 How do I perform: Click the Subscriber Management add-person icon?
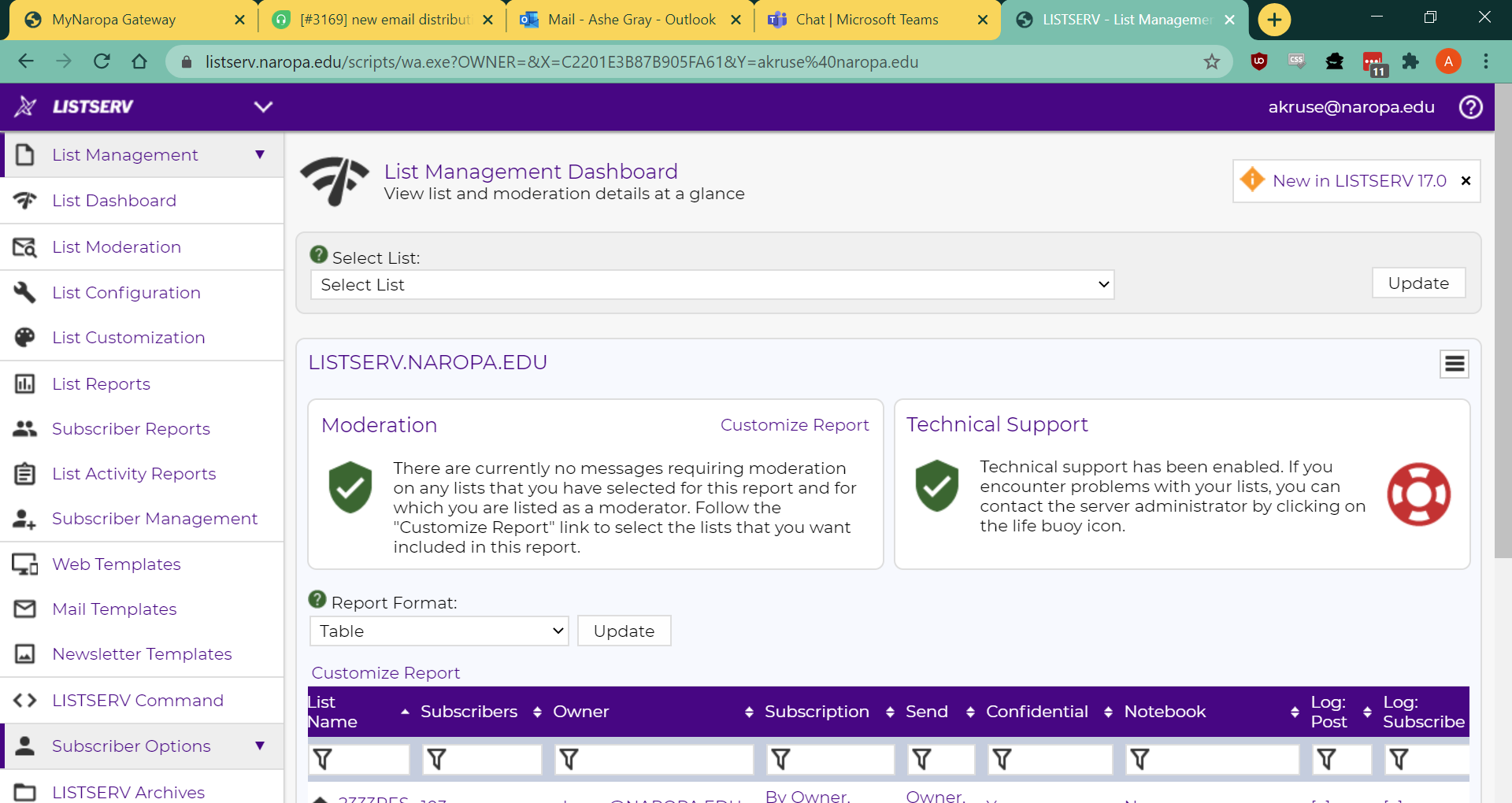click(24, 518)
